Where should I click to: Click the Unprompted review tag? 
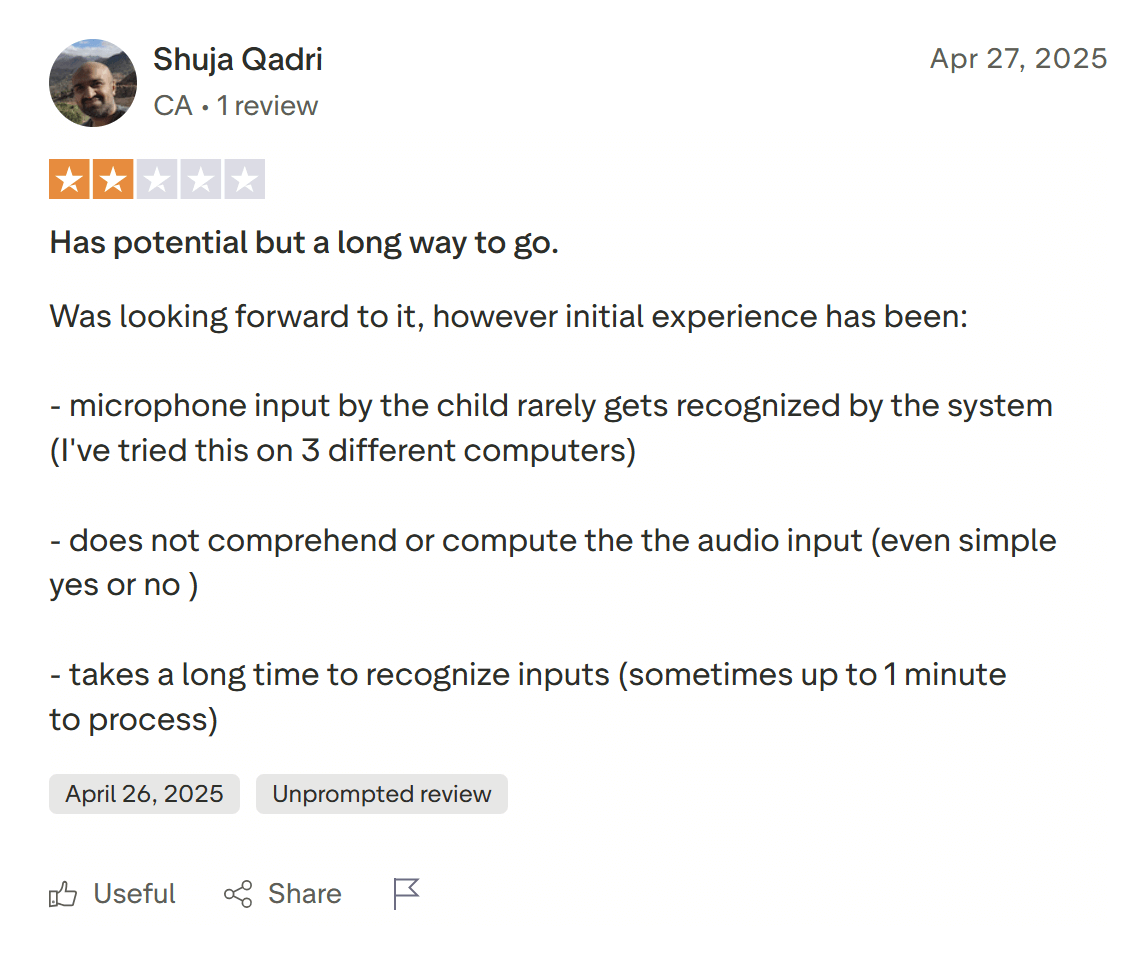[x=381, y=793]
